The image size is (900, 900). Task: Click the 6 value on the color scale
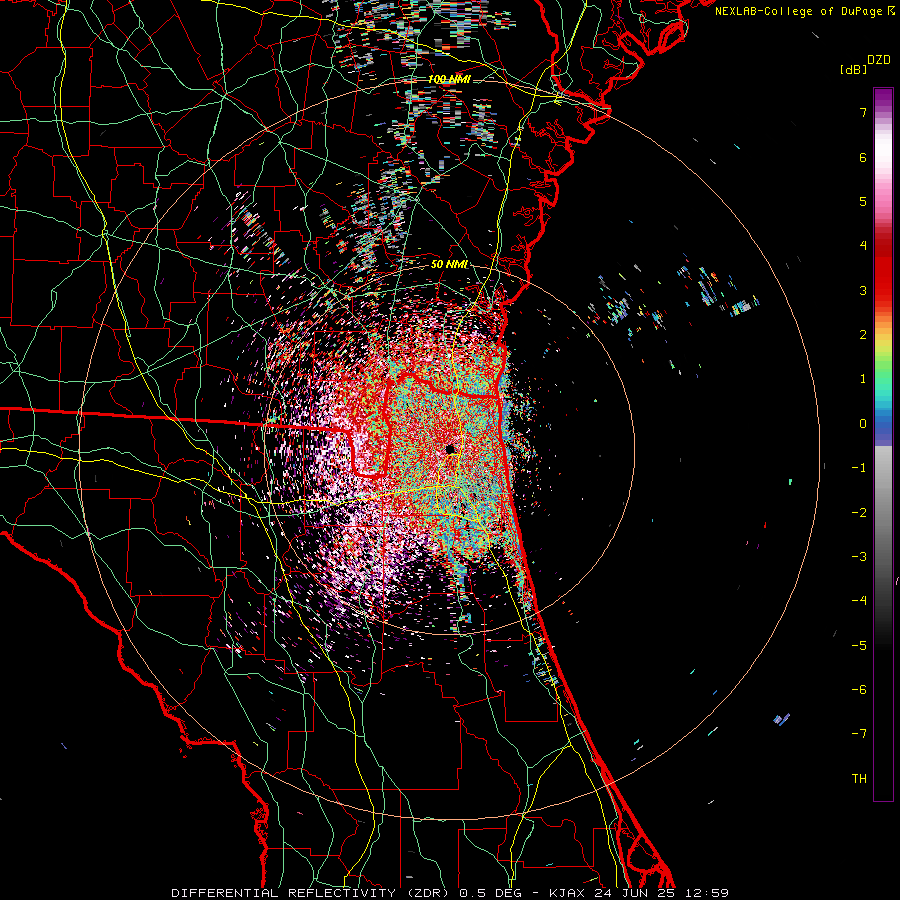(863, 157)
